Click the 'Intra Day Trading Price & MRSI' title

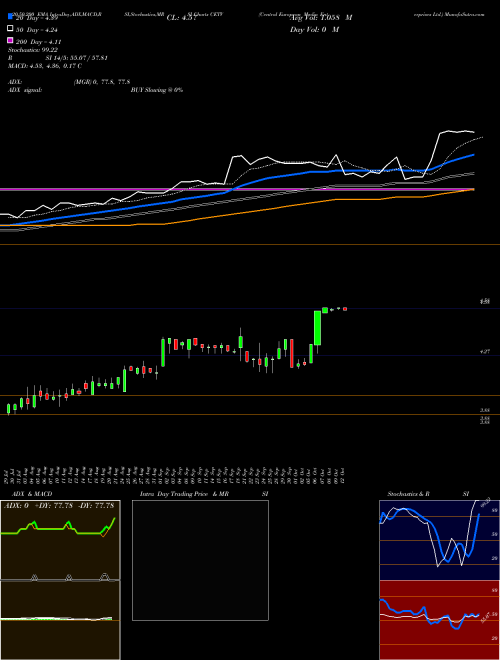tap(204, 494)
